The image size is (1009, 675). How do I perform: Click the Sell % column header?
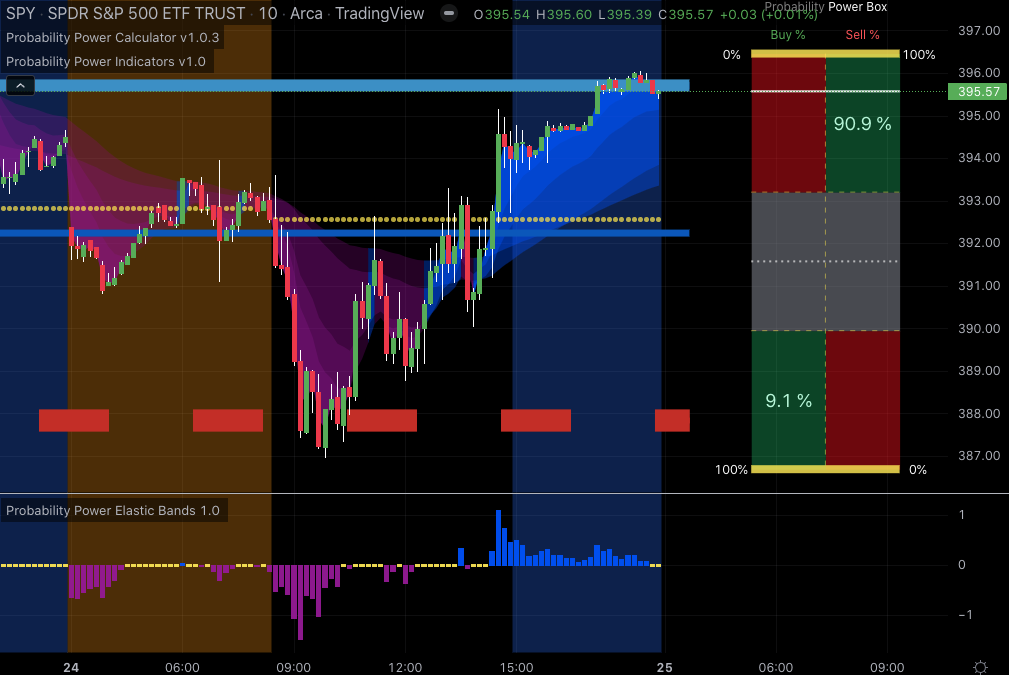[x=862, y=35]
